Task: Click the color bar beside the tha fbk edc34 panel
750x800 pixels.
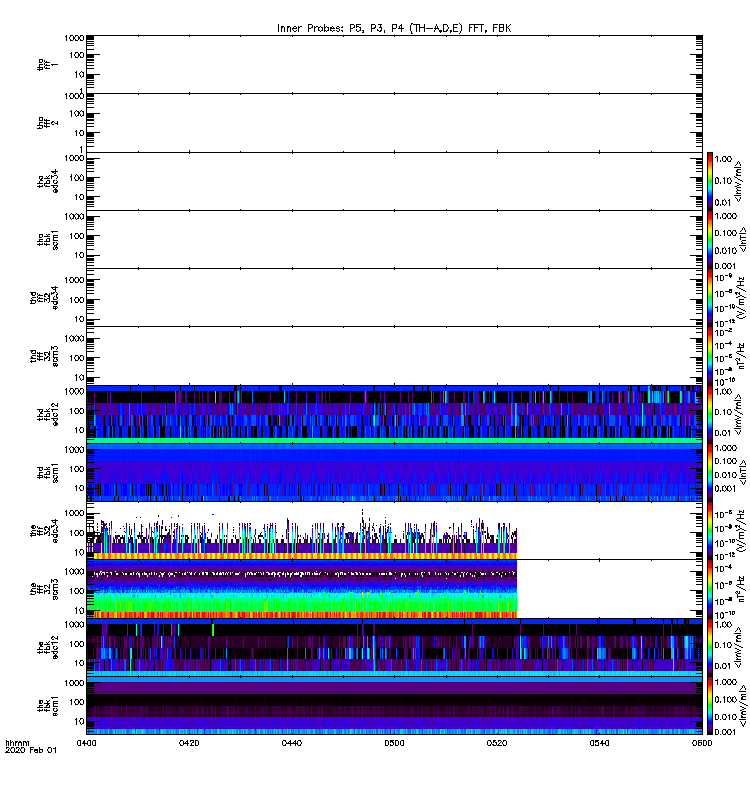Action: [x=710, y=181]
